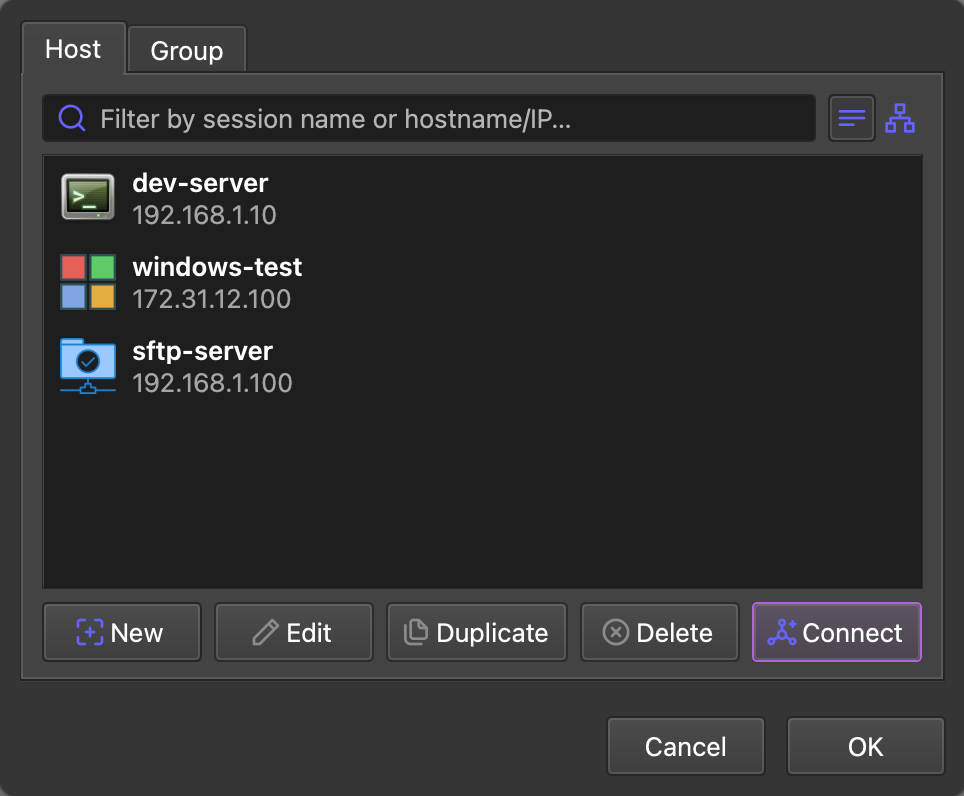Select the sftp-server session name
This screenshot has height=796, width=964.
[202, 352]
